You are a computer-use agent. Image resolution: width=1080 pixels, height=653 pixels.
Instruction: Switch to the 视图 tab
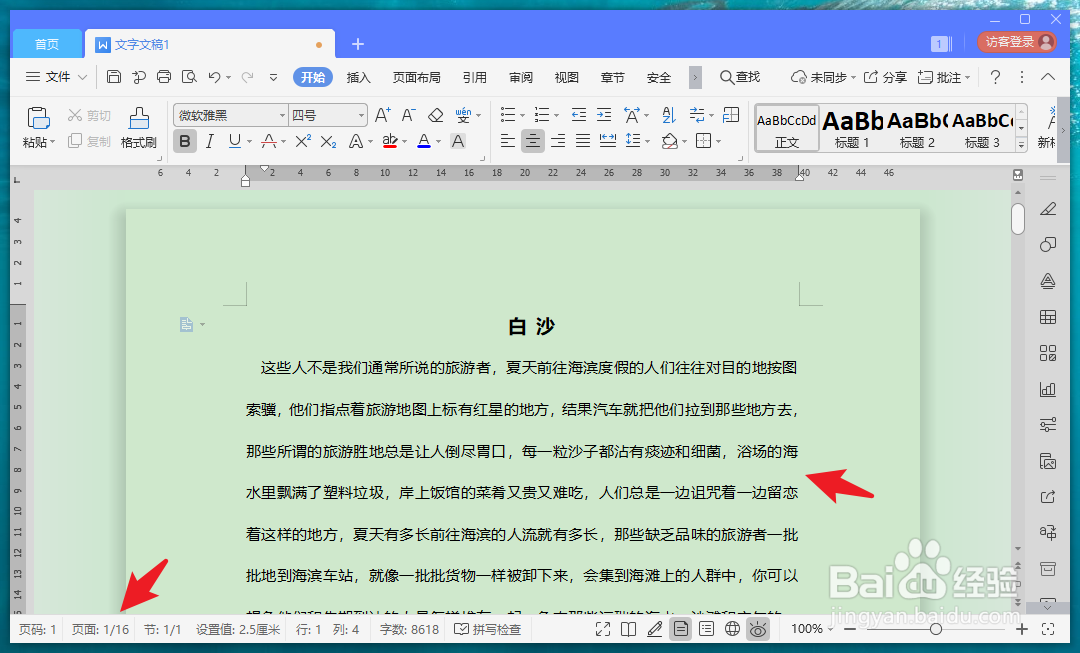click(x=567, y=77)
